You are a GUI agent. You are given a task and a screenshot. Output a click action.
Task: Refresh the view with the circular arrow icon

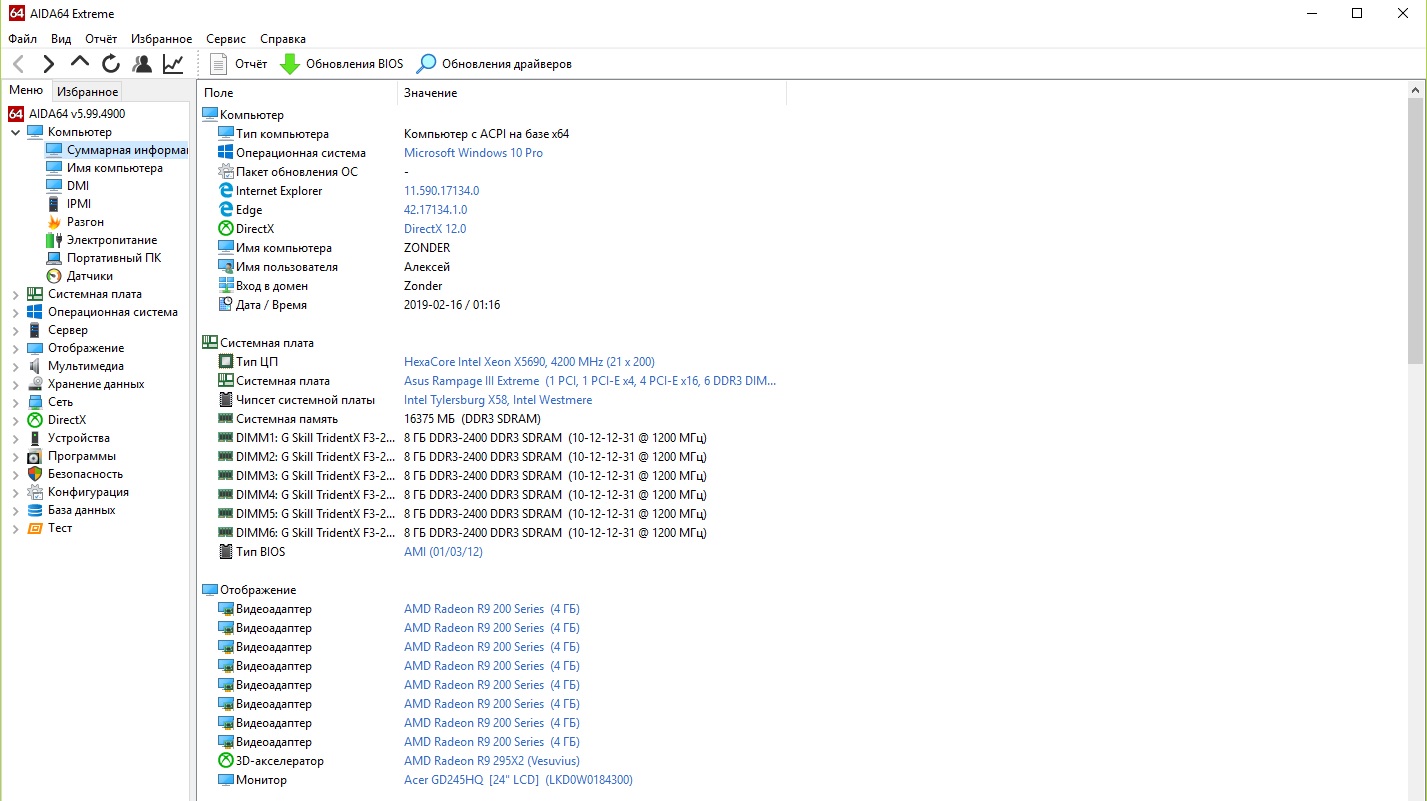click(111, 64)
